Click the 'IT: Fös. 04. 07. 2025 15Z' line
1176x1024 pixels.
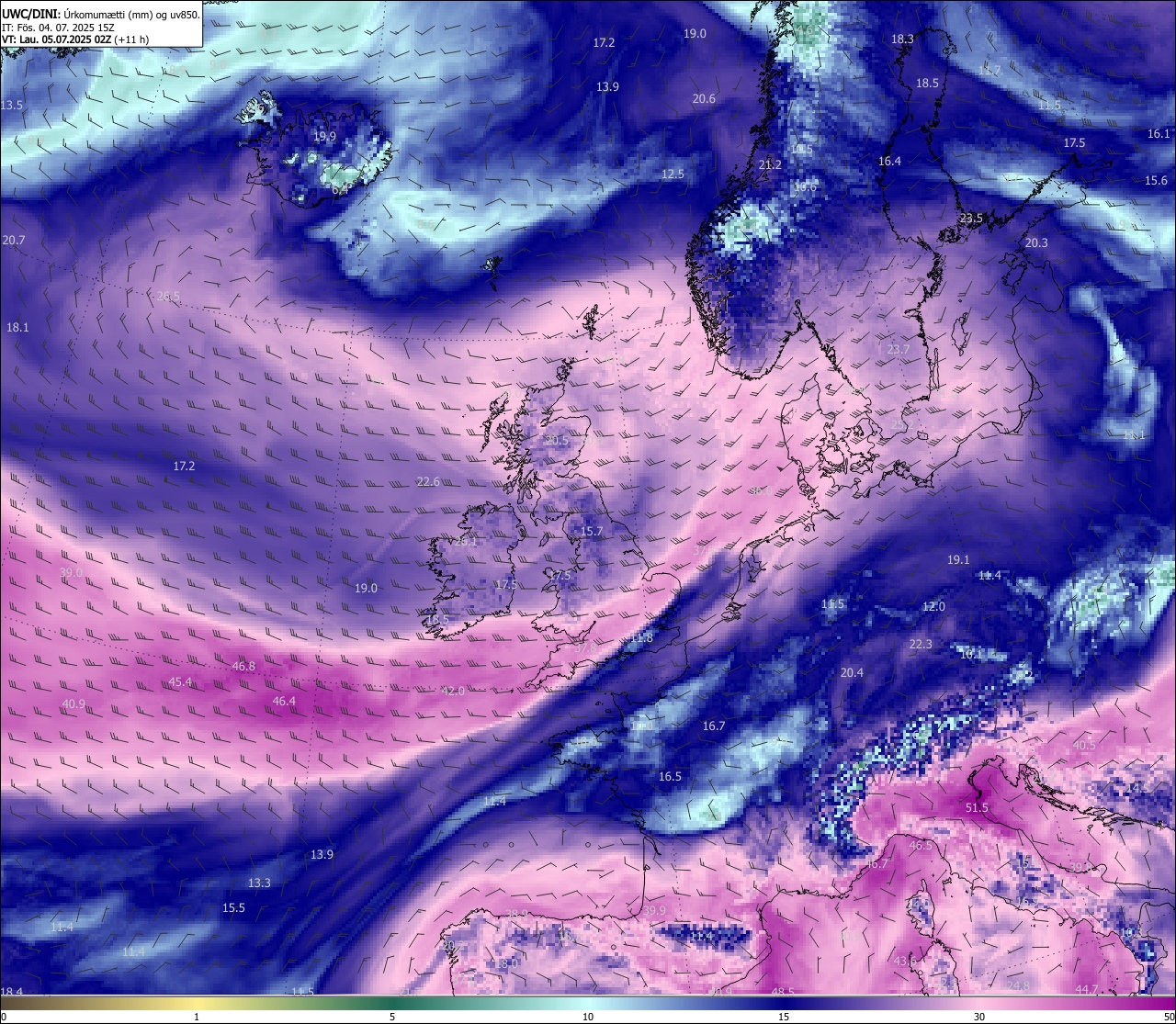click(59, 28)
